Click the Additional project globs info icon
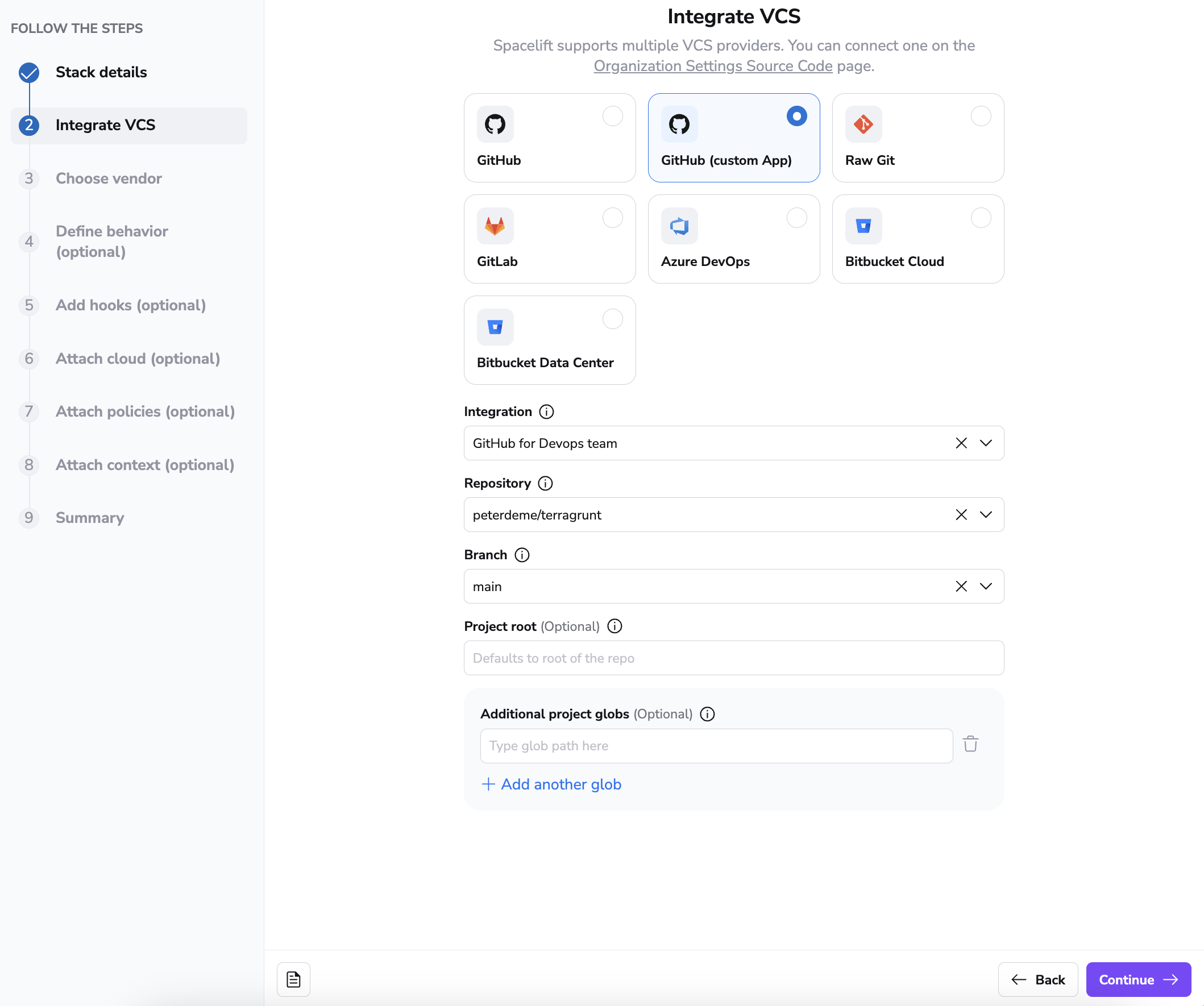This screenshot has width=1204, height=1006. 708,714
